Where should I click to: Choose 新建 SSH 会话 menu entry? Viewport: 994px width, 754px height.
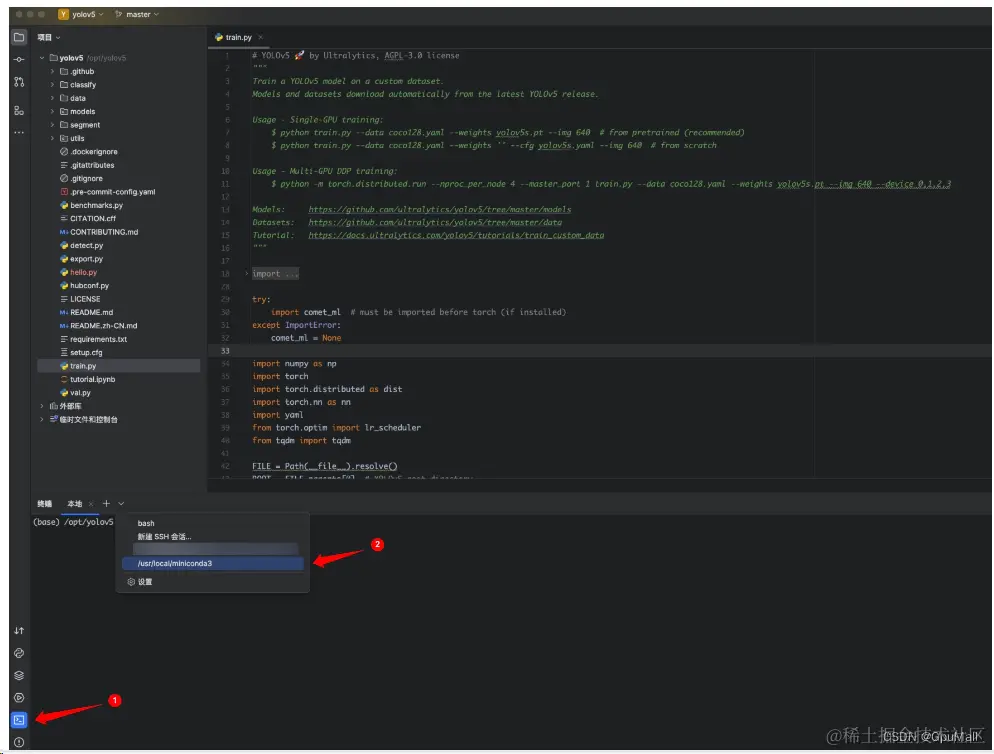pyautogui.click(x=212, y=536)
